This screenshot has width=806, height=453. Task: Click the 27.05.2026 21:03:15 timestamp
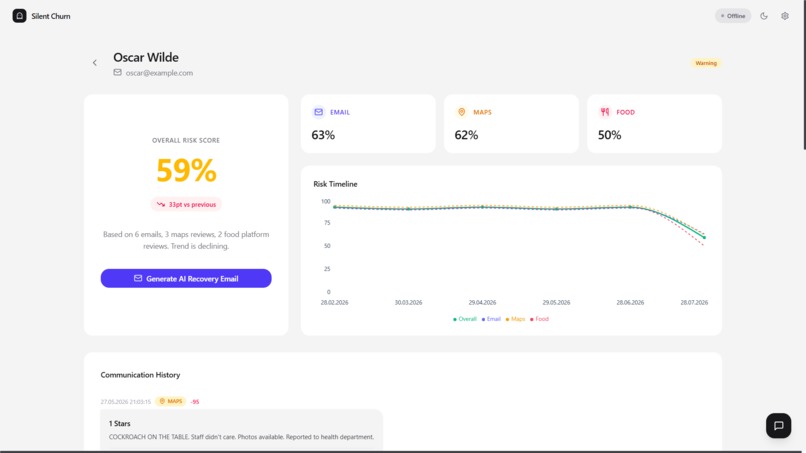pyautogui.click(x=125, y=402)
